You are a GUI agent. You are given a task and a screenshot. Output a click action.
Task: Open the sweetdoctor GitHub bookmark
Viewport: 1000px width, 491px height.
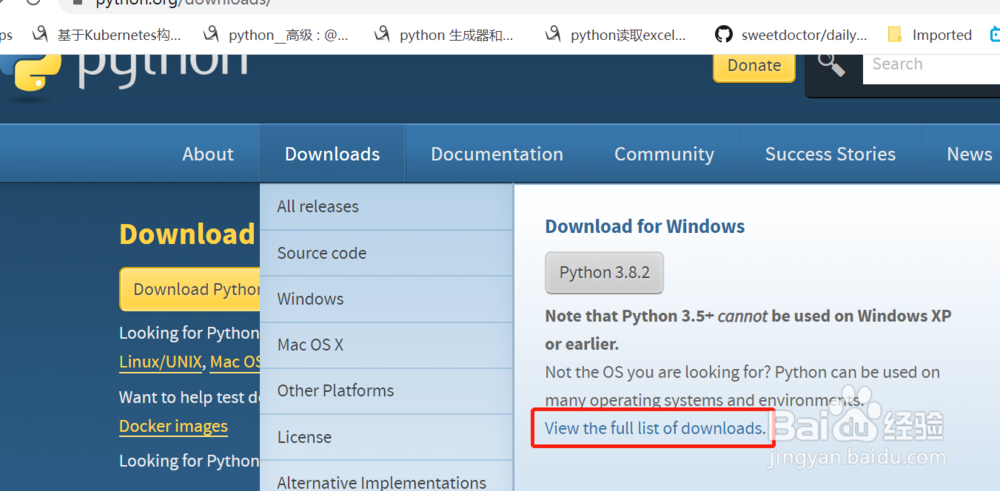(792, 35)
